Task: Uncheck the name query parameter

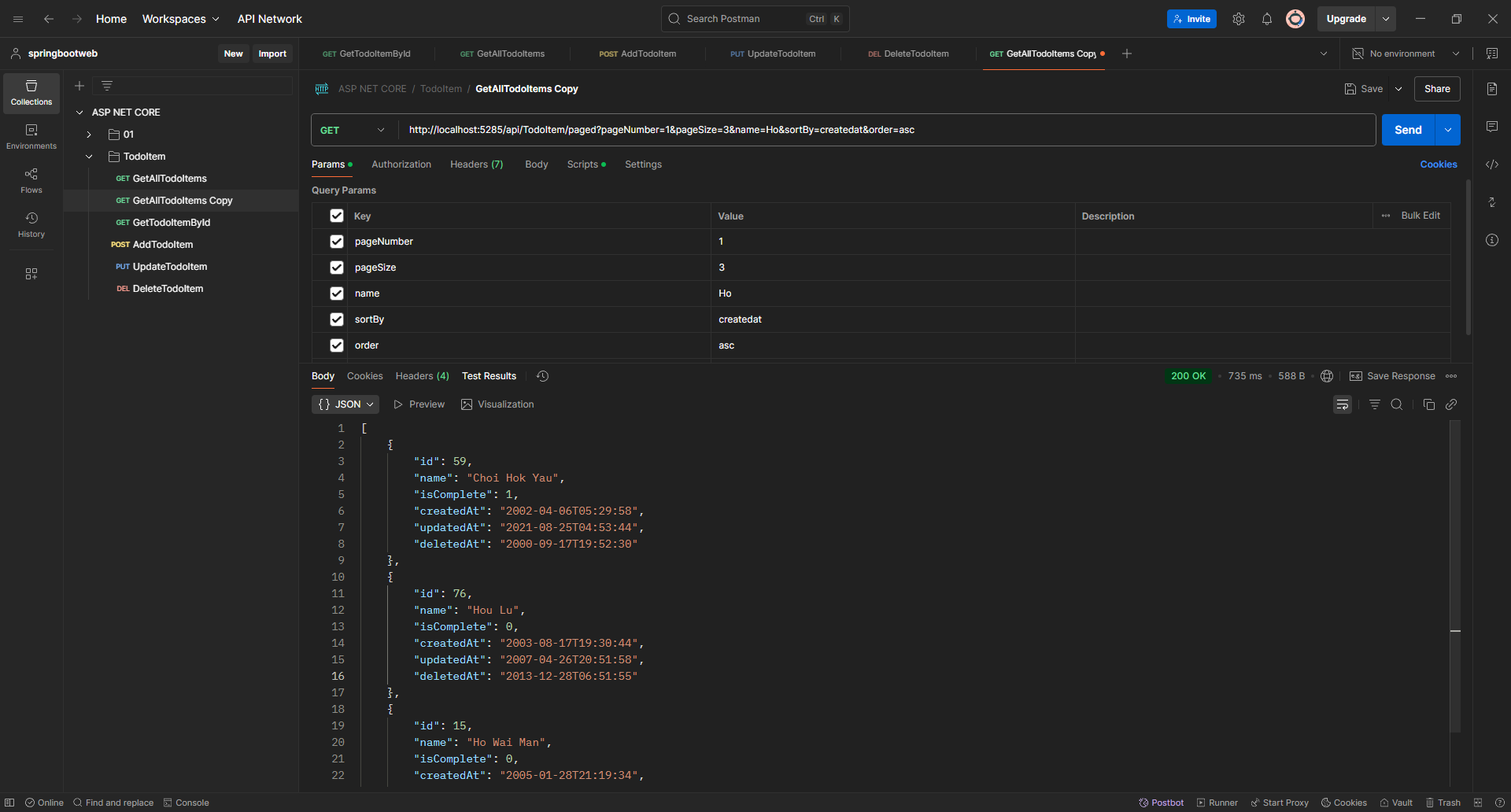Action: pos(337,293)
